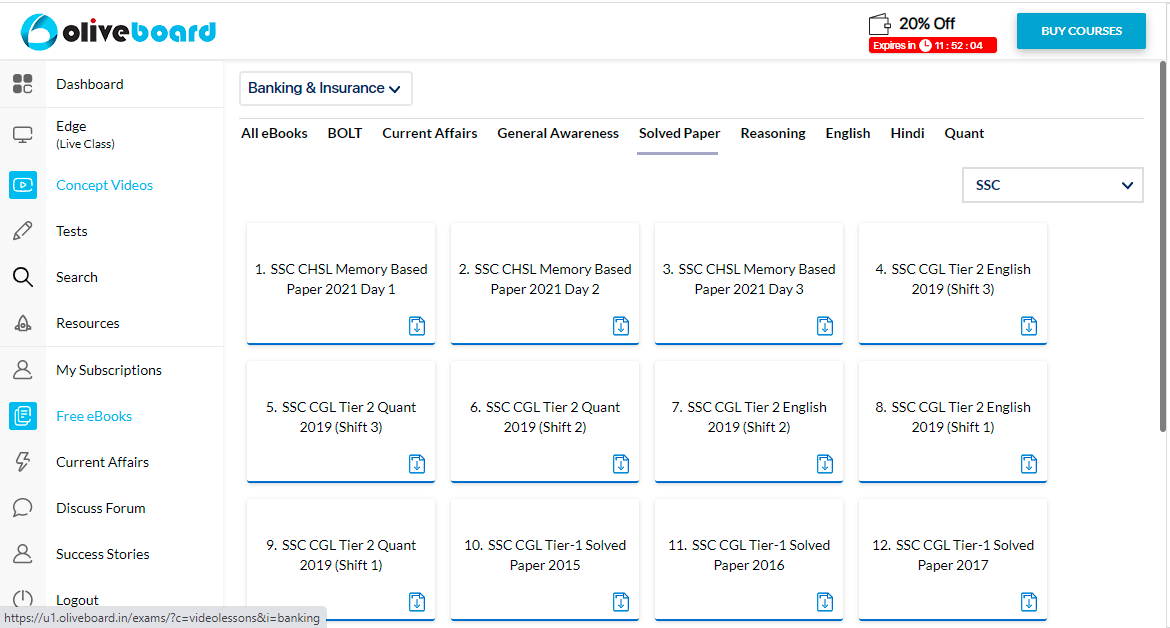This screenshot has height=628, width=1170.
Task: Open the SSC exam filter dropdown
Action: pyautogui.click(x=1053, y=185)
